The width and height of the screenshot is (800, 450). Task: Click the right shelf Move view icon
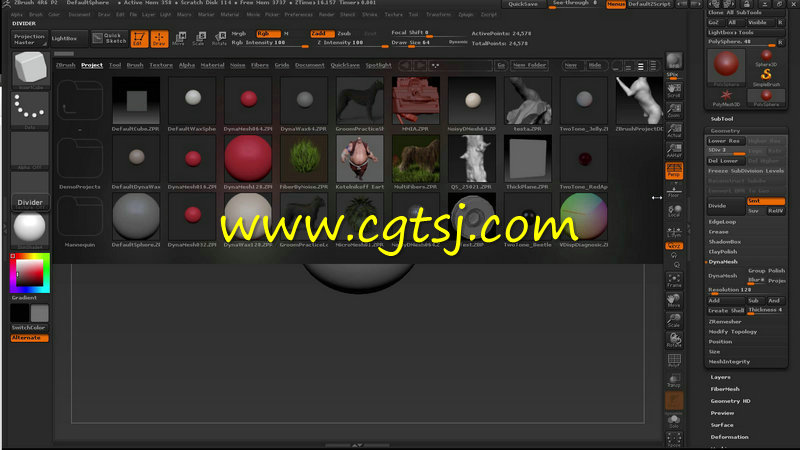tap(674, 300)
